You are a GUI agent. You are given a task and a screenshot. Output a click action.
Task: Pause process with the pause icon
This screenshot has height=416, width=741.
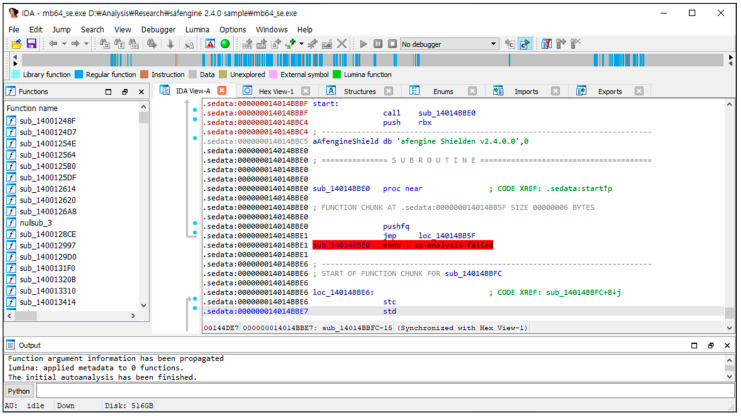pos(378,44)
